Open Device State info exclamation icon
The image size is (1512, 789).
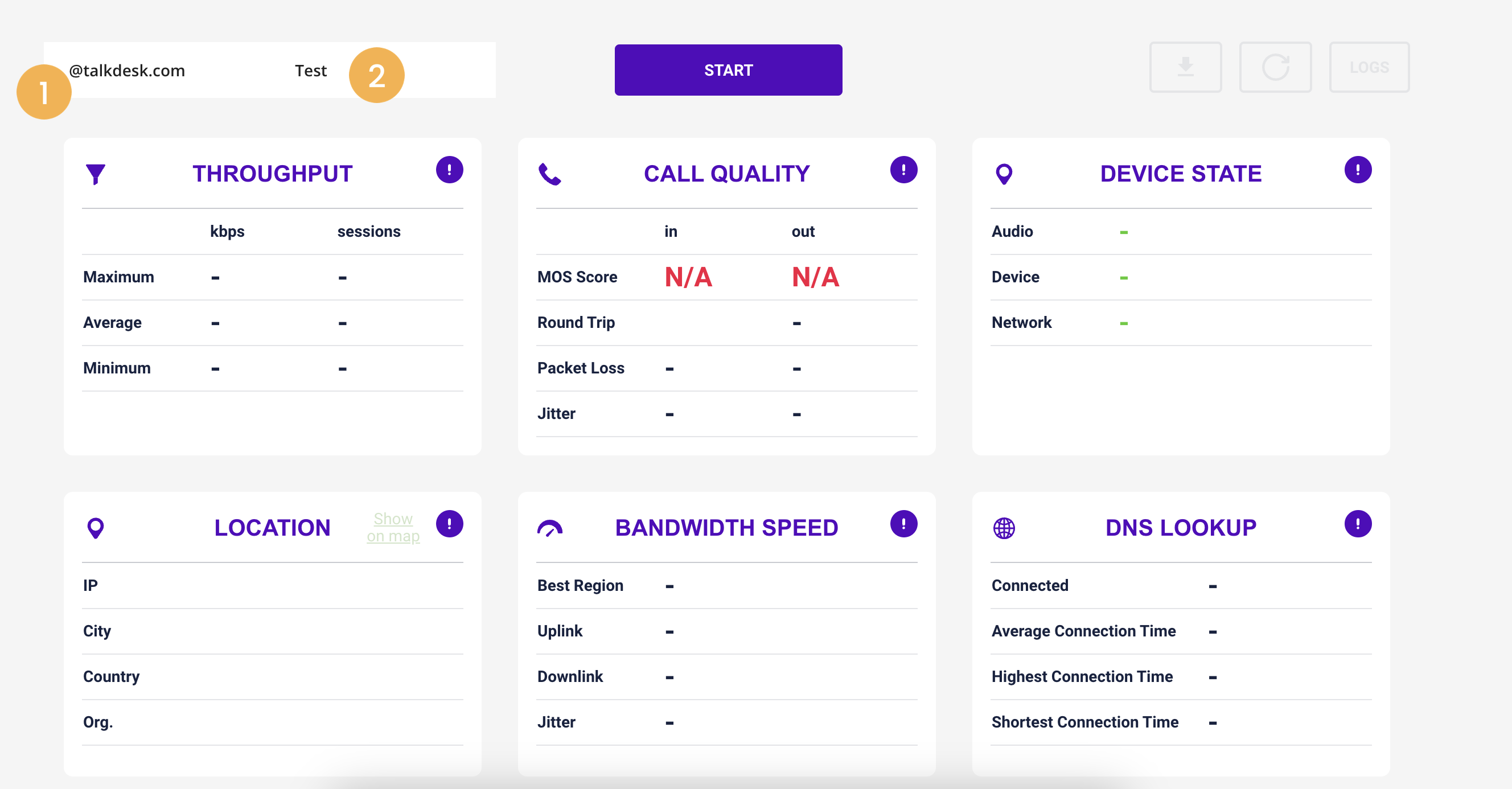(1357, 170)
